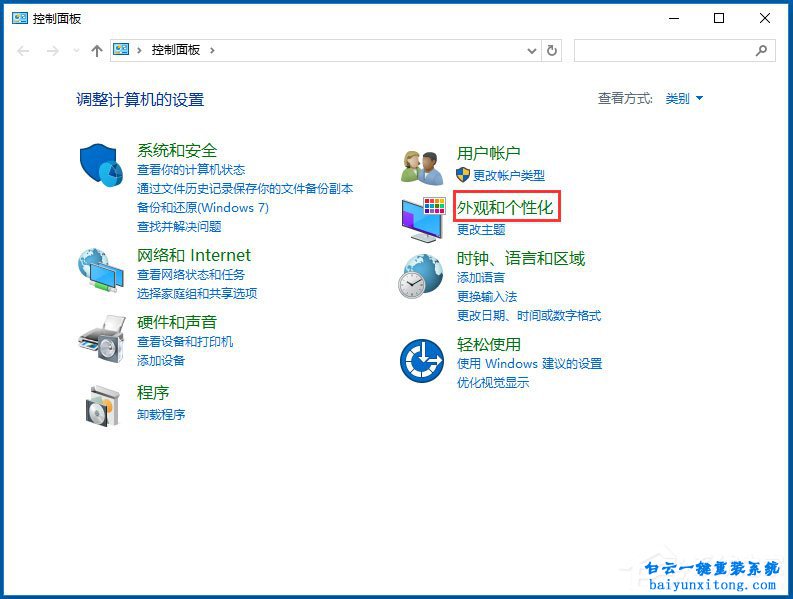793x599 pixels.
Task: Click 优化视觉显示 link
Action: coord(493,383)
